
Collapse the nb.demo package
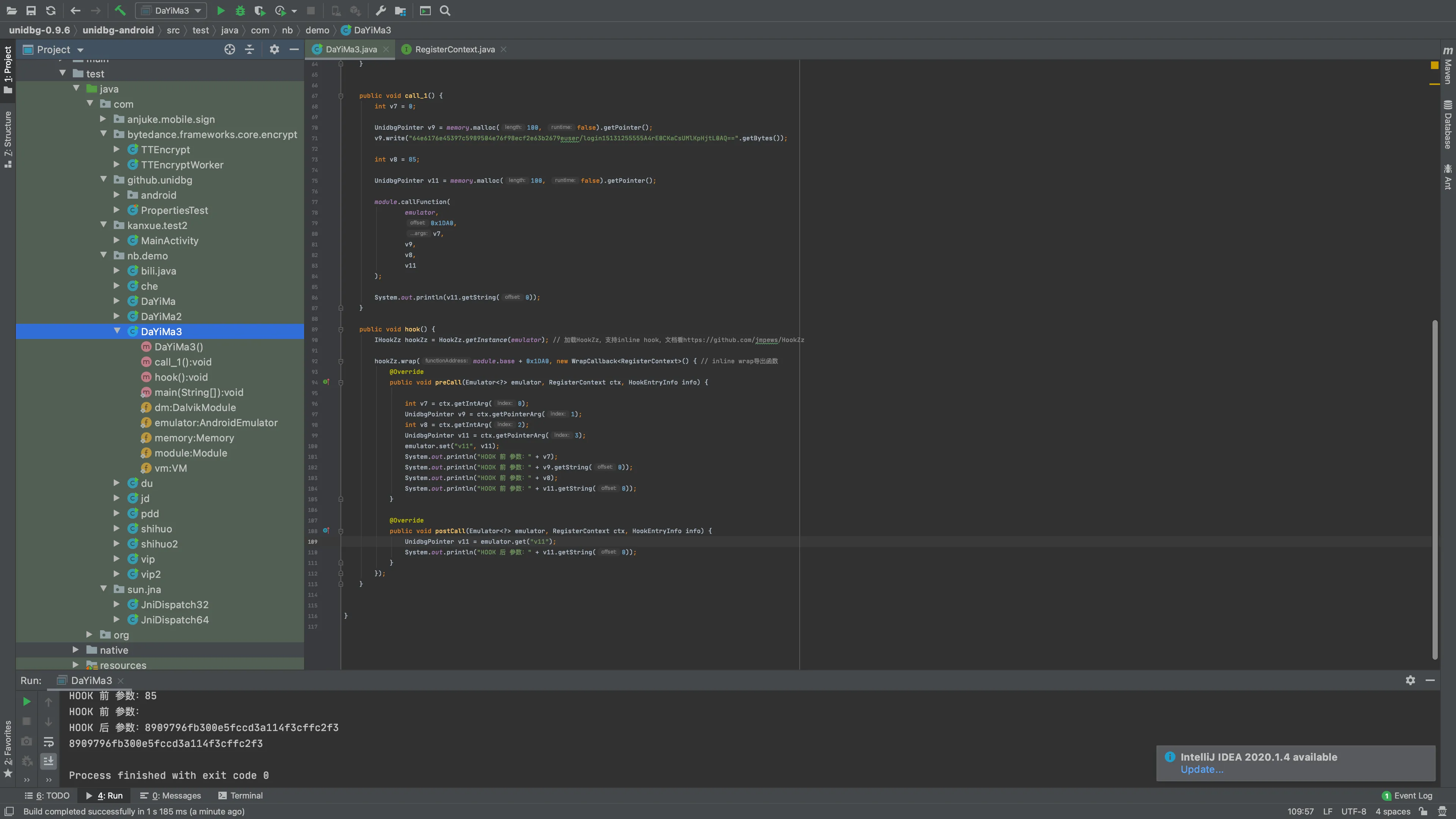point(104,256)
